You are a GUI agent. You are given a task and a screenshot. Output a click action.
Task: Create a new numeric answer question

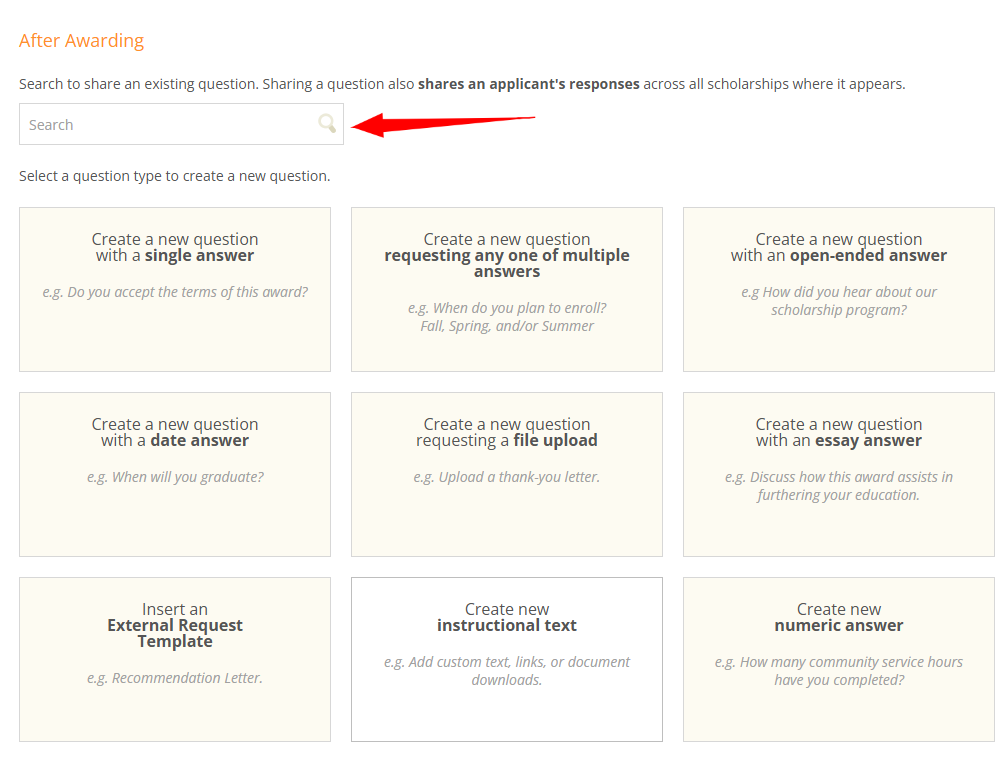tap(838, 658)
